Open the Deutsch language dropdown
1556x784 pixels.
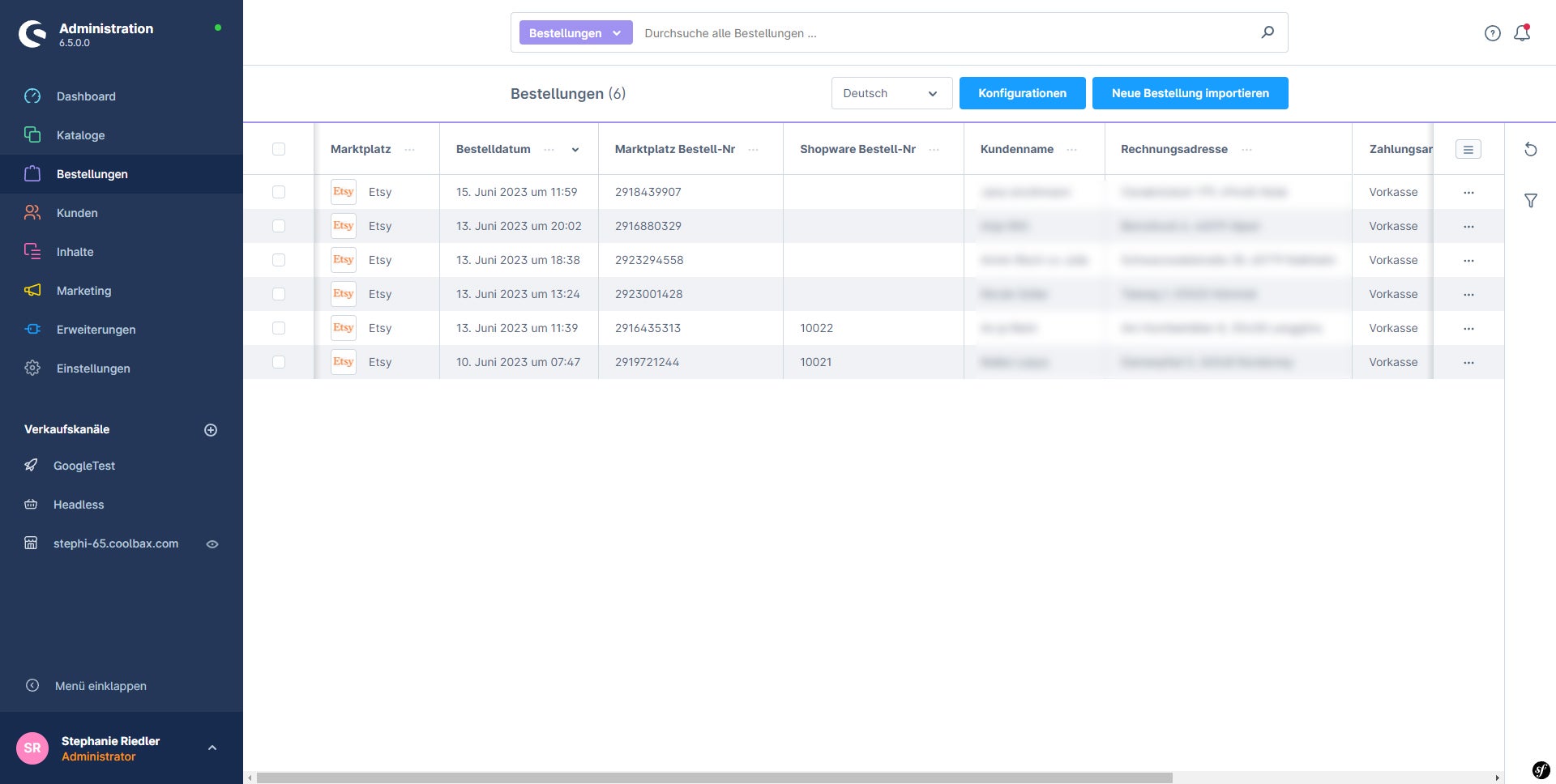891,93
